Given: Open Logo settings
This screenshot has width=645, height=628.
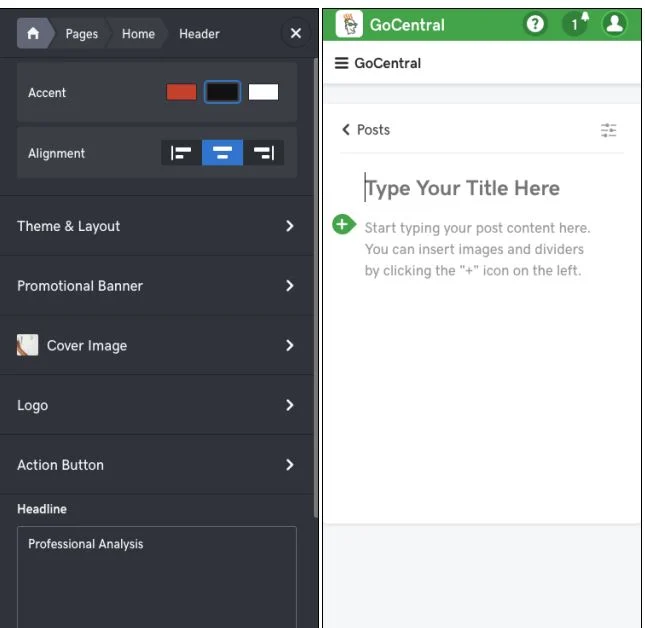Looking at the screenshot, I should click(156, 405).
